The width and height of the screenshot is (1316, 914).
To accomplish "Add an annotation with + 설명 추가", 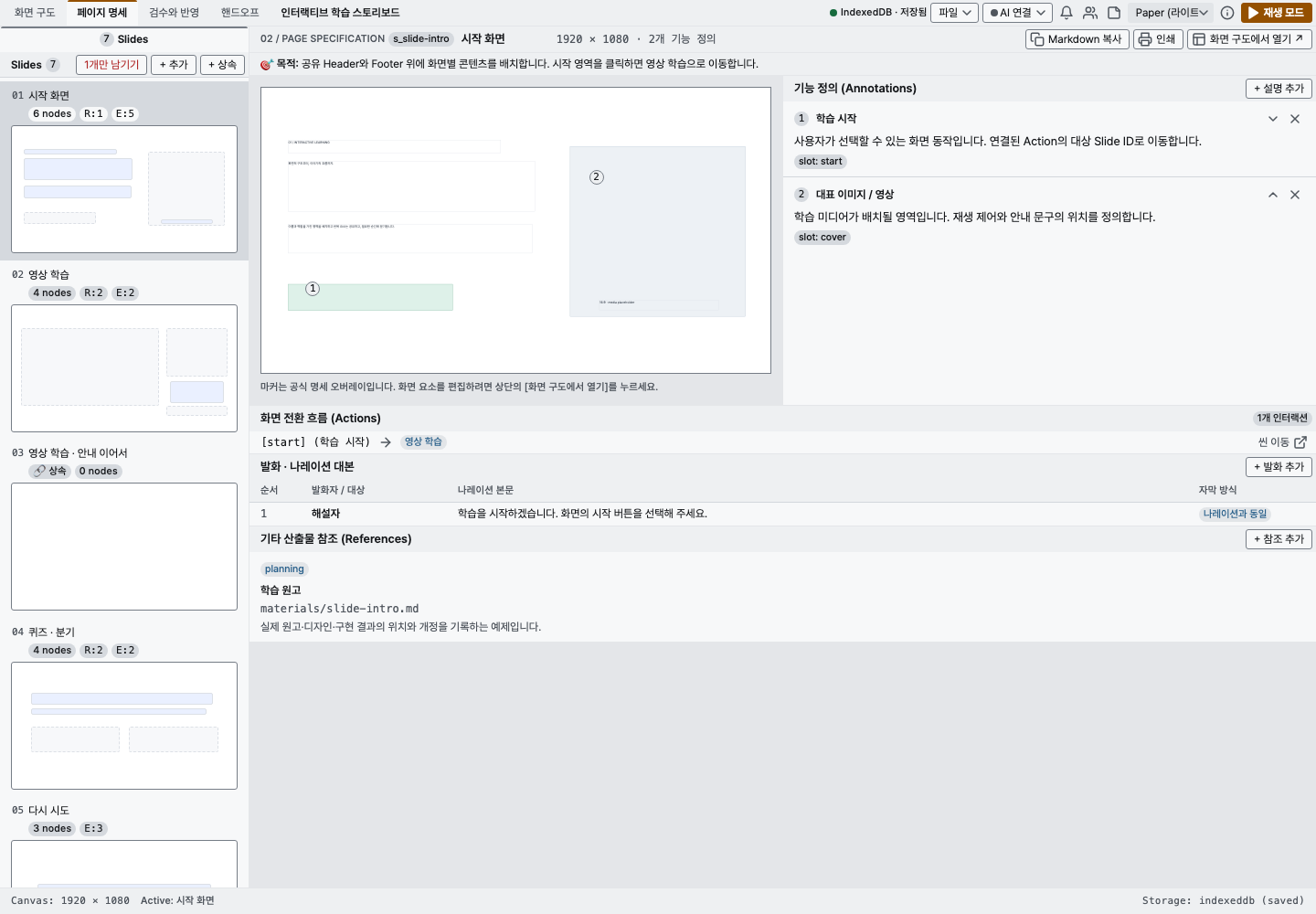I will [x=1279, y=89].
